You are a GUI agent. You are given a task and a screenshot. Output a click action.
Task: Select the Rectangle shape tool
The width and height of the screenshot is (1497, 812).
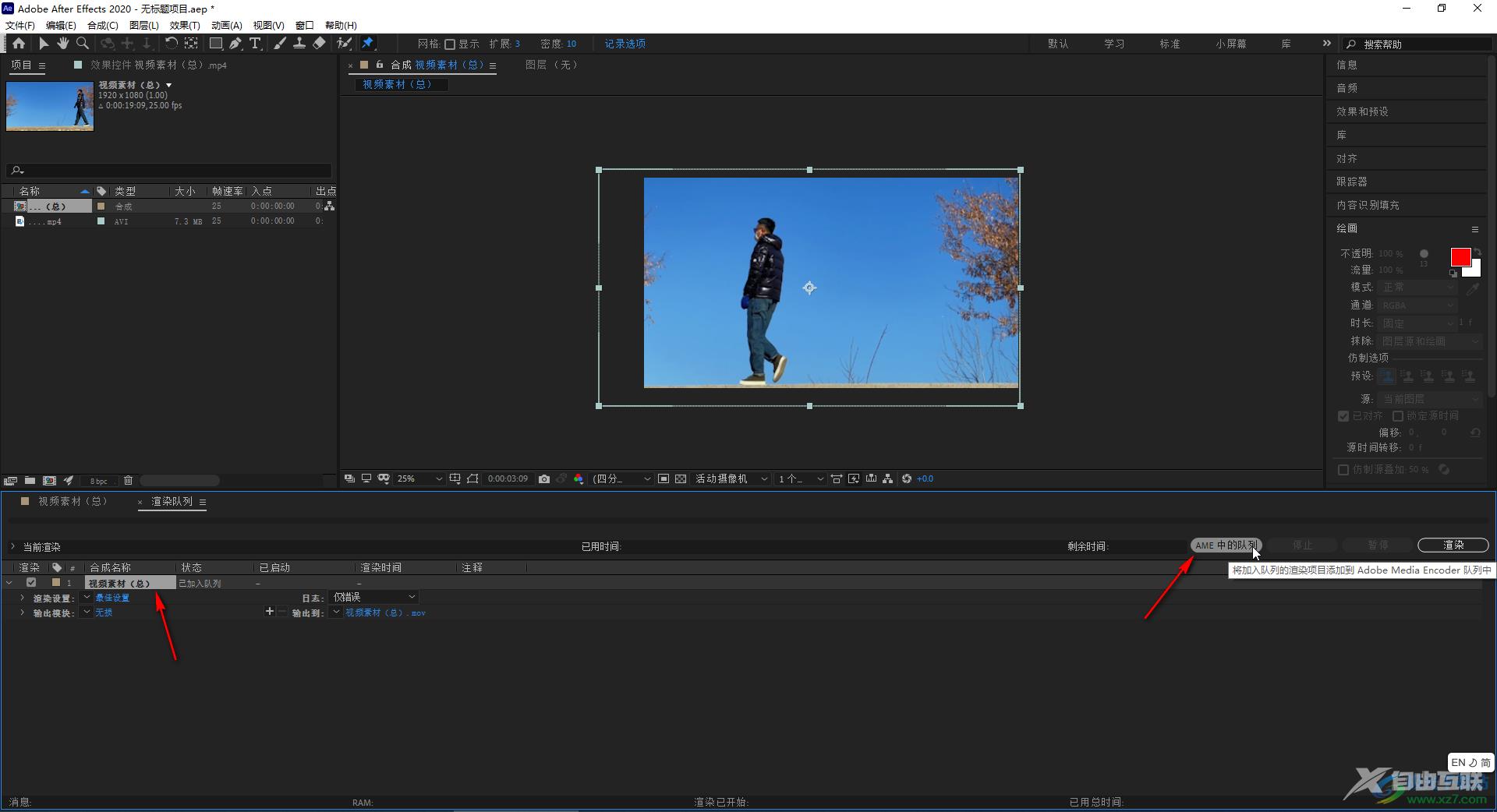click(216, 44)
